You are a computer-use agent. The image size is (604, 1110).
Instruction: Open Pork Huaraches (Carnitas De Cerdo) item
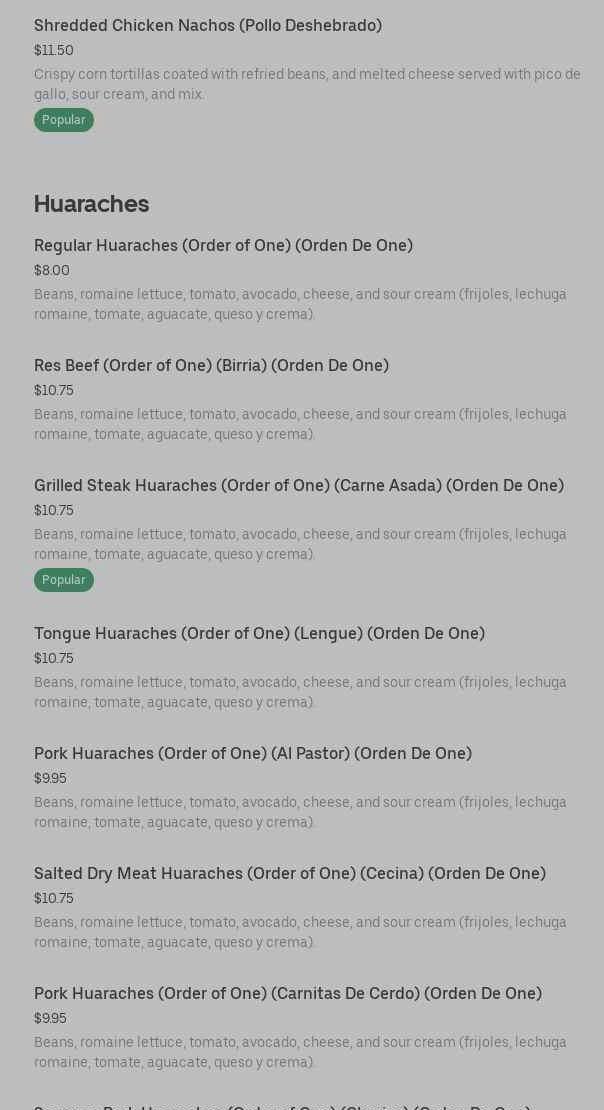pos(288,994)
